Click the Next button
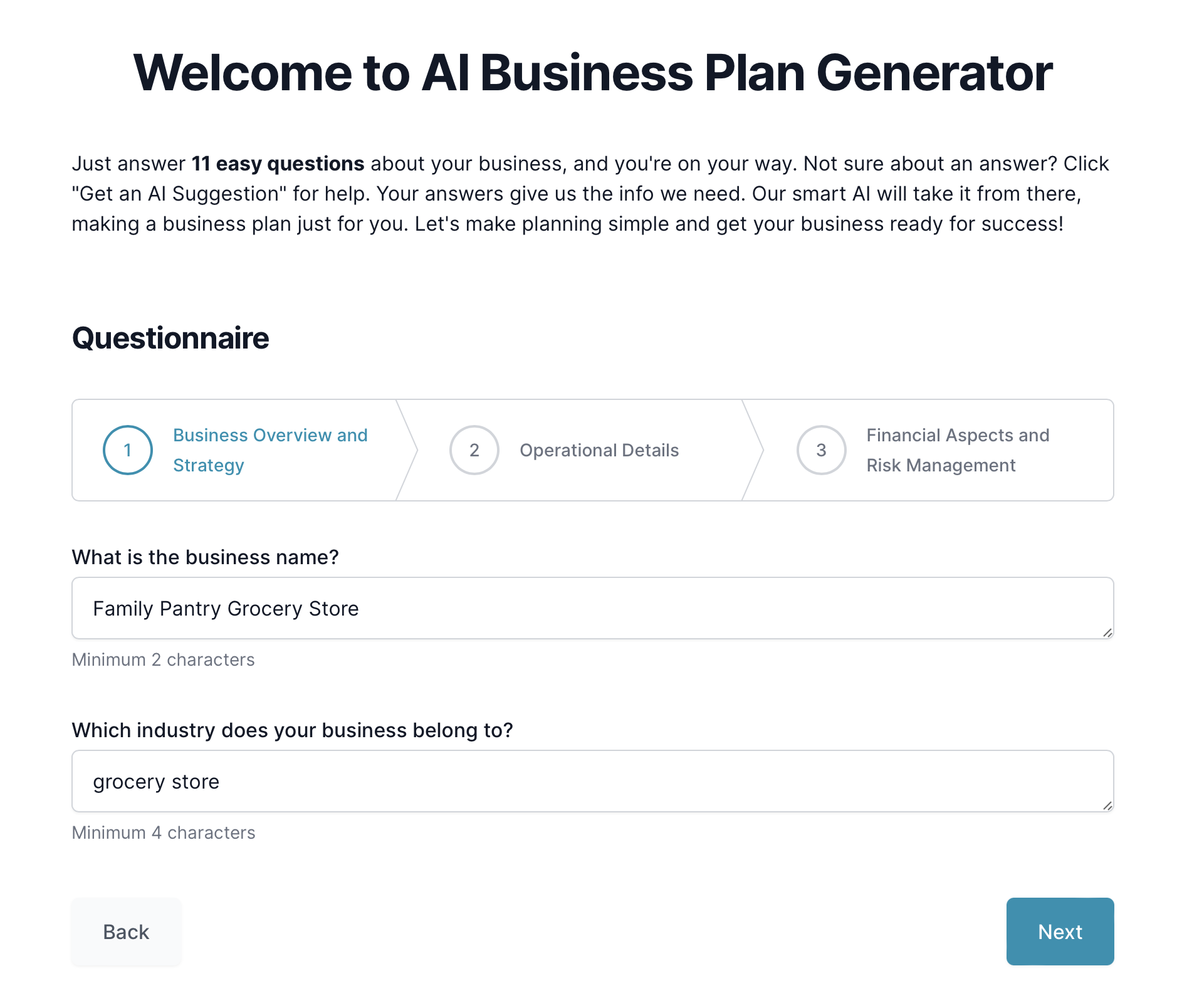The width and height of the screenshot is (1177, 1008). [1059, 932]
